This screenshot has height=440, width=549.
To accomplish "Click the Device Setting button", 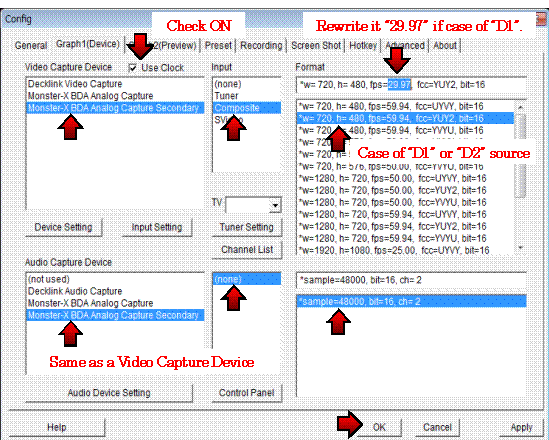I will point(63,227).
